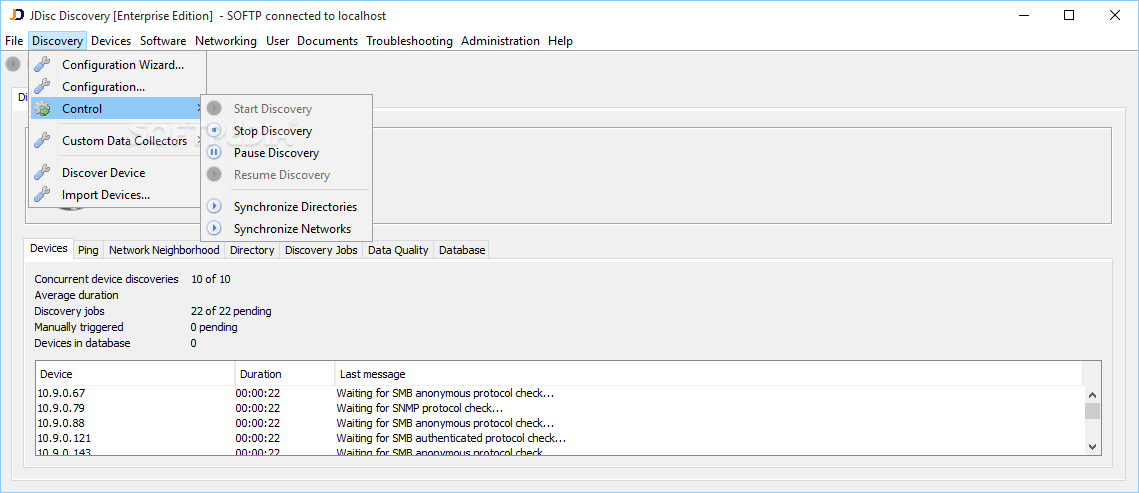
Task: Click the gray toolbar play button
Action: [13, 64]
